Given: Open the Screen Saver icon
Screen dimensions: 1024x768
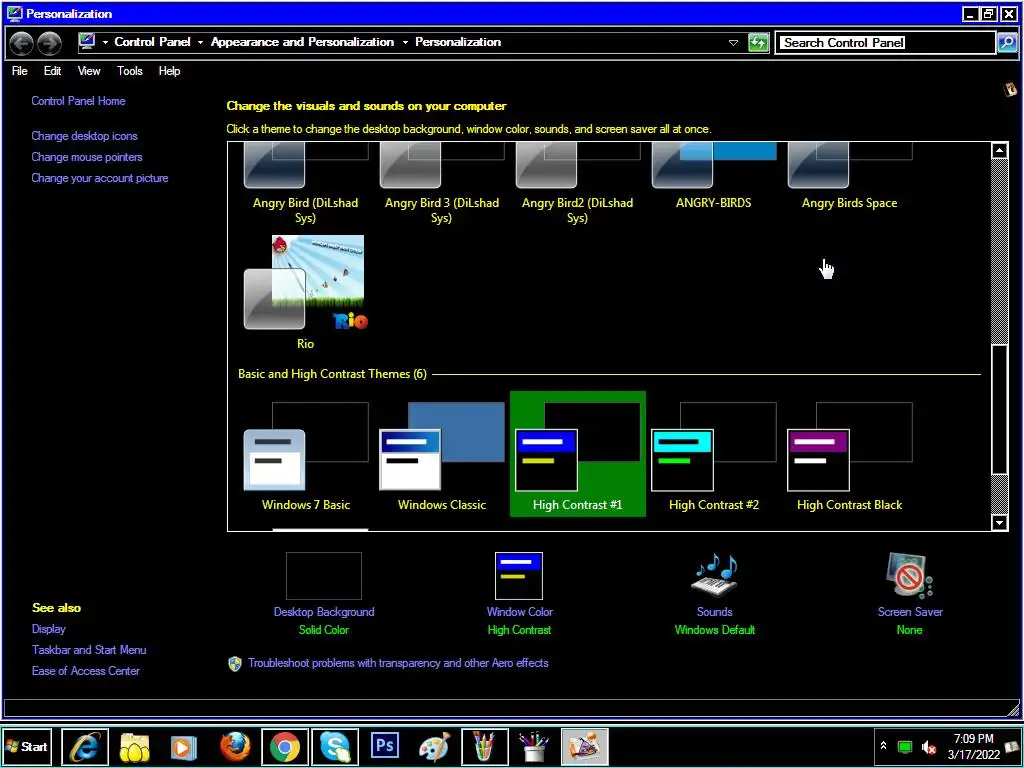Looking at the screenshot, I should click(910, 576).
